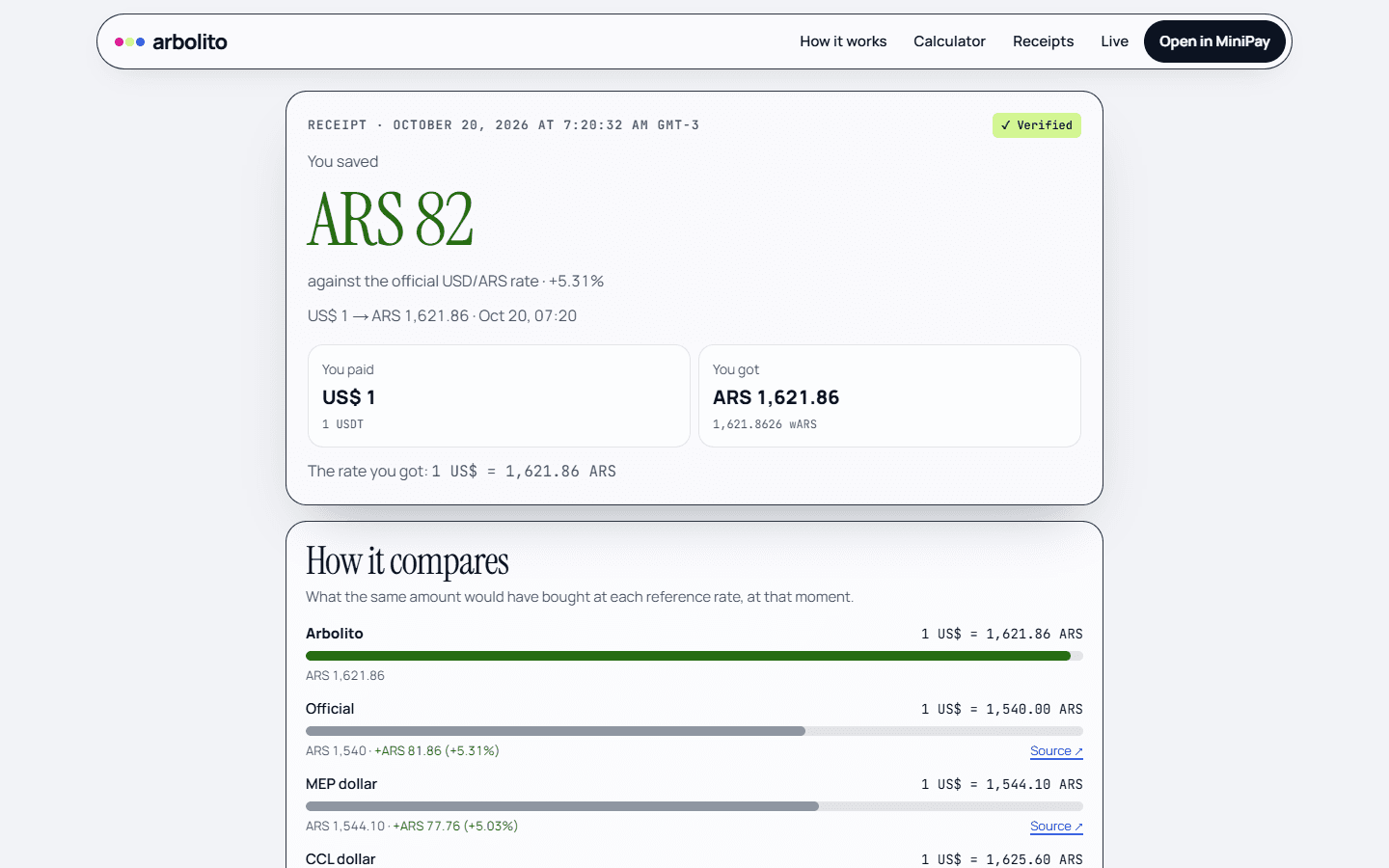The width and height of the screenshot is (1389, 868).
Task: Click the CCL dollar row label
Action: click(x=340, y=858)
